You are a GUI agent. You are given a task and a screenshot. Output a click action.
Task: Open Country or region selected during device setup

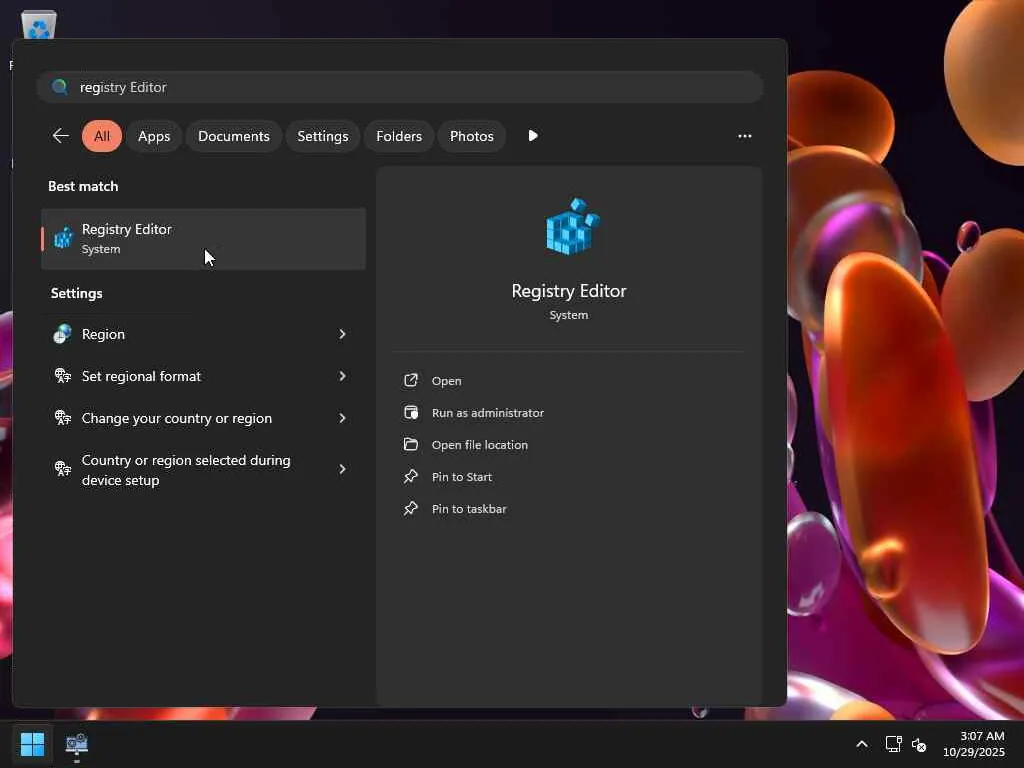202,470
